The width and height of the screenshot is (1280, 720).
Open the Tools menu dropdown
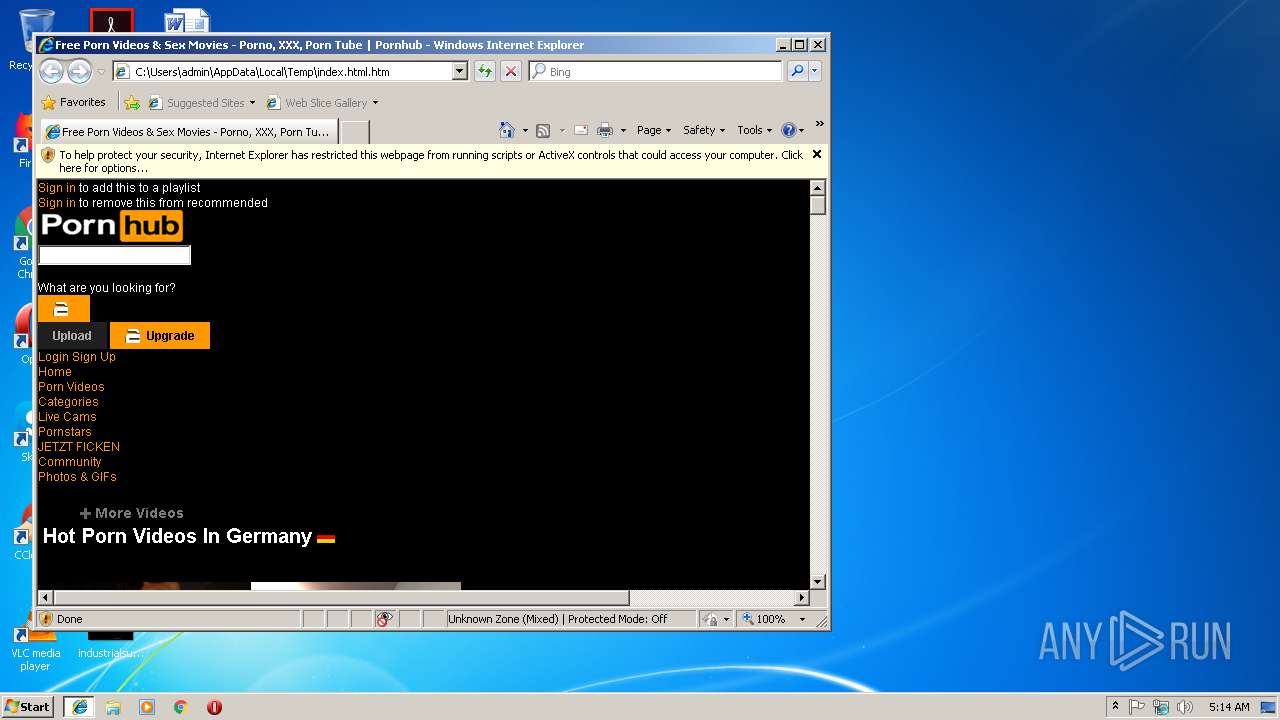(755, 130)
